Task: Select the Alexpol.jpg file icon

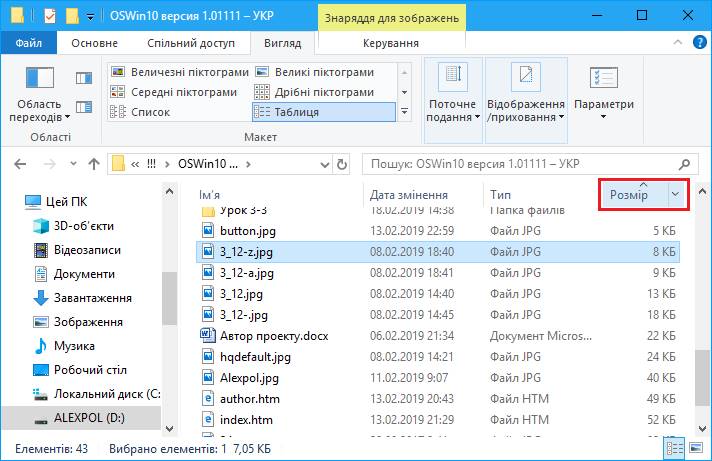Action: tap(208, 377)
